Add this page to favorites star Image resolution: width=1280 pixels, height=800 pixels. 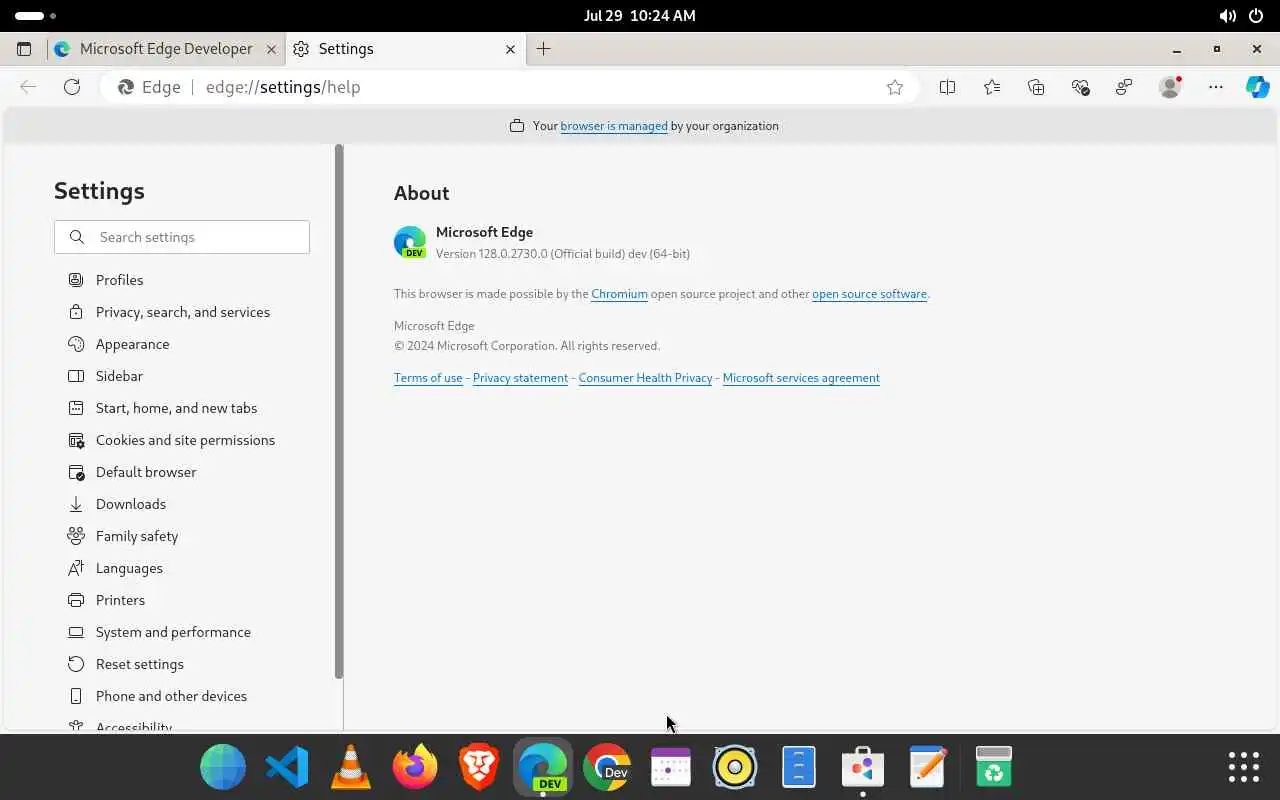point(895,87)
